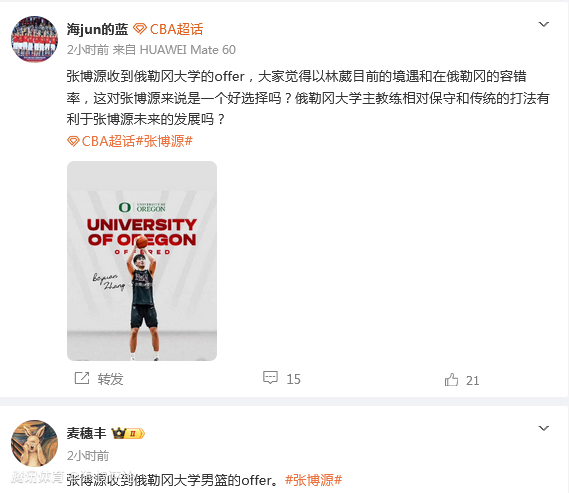Open 麦穗丰's kangaroo avatar
The image size is (569, 493).
(x=34, y=443)
